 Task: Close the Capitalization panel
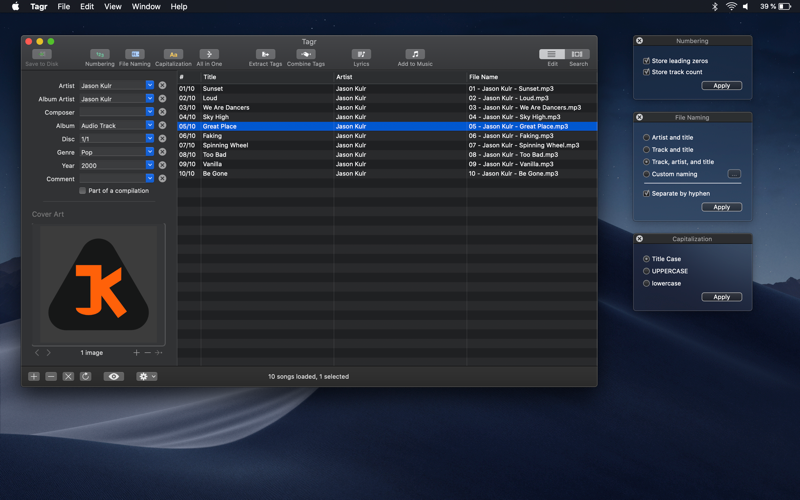(x=639, y=239)
